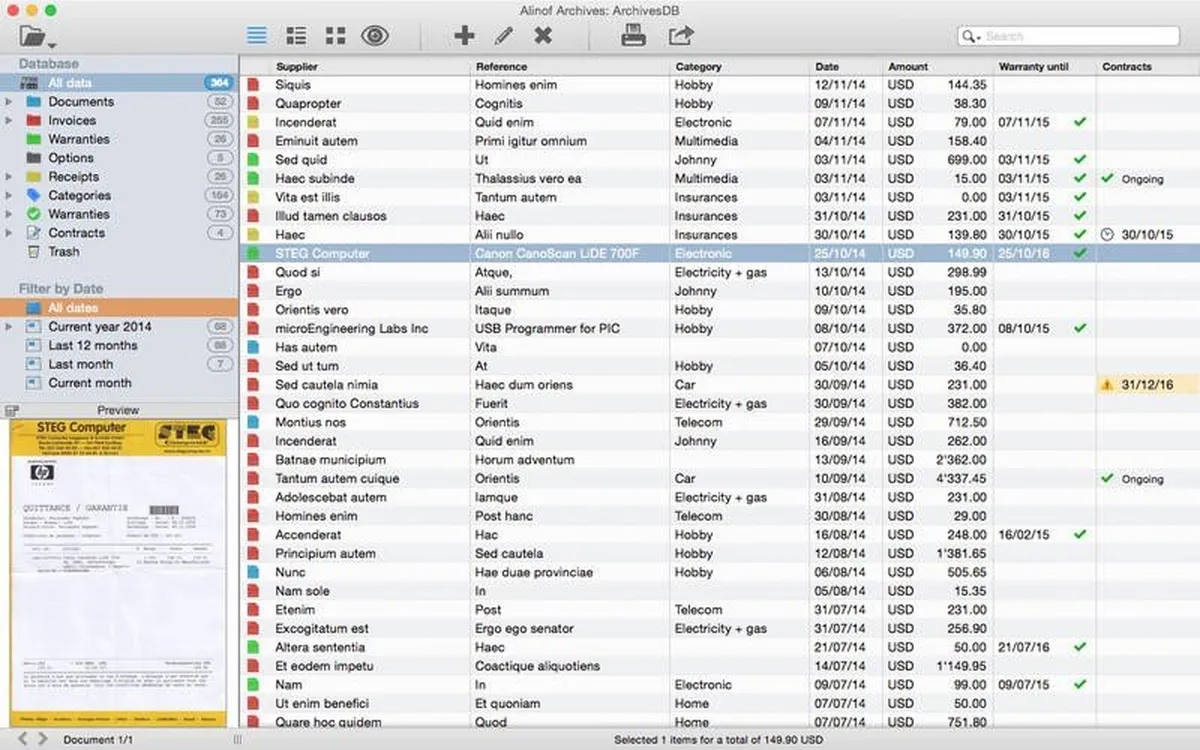Click the Trash icon in sidebar
The image size is (1200, 750).
pos(33,252)
